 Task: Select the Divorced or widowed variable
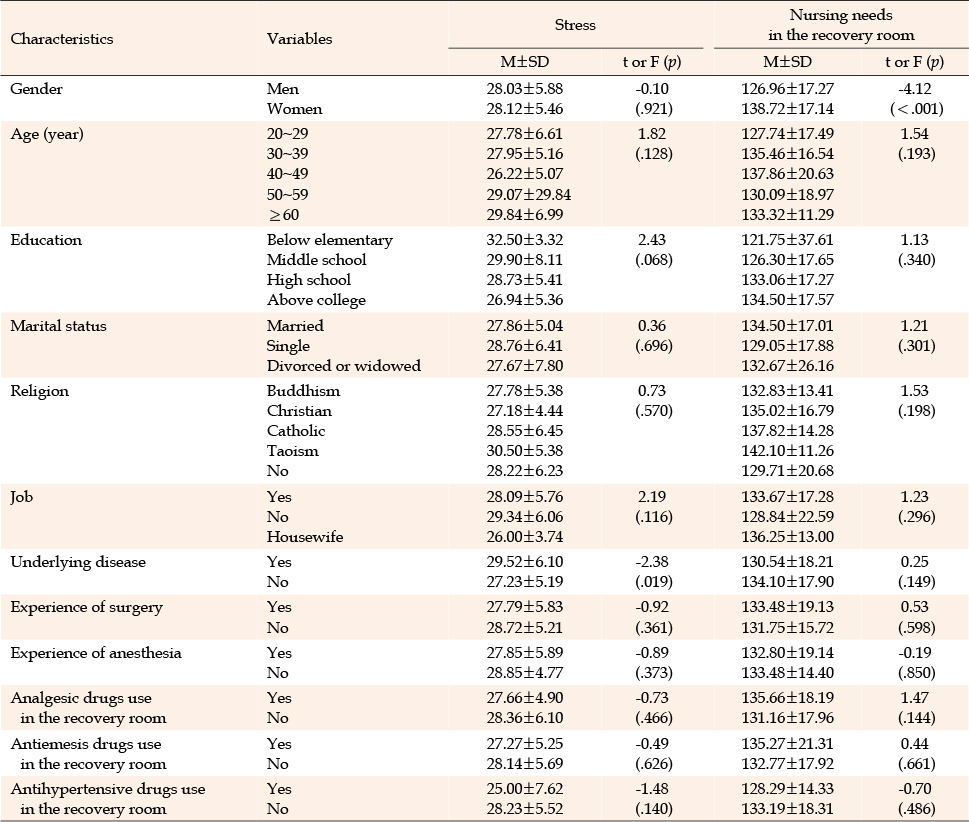[344, 366]
